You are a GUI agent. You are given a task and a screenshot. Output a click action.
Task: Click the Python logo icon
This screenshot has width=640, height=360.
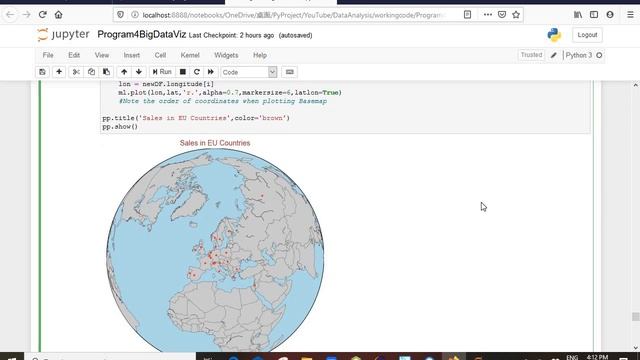554,35
